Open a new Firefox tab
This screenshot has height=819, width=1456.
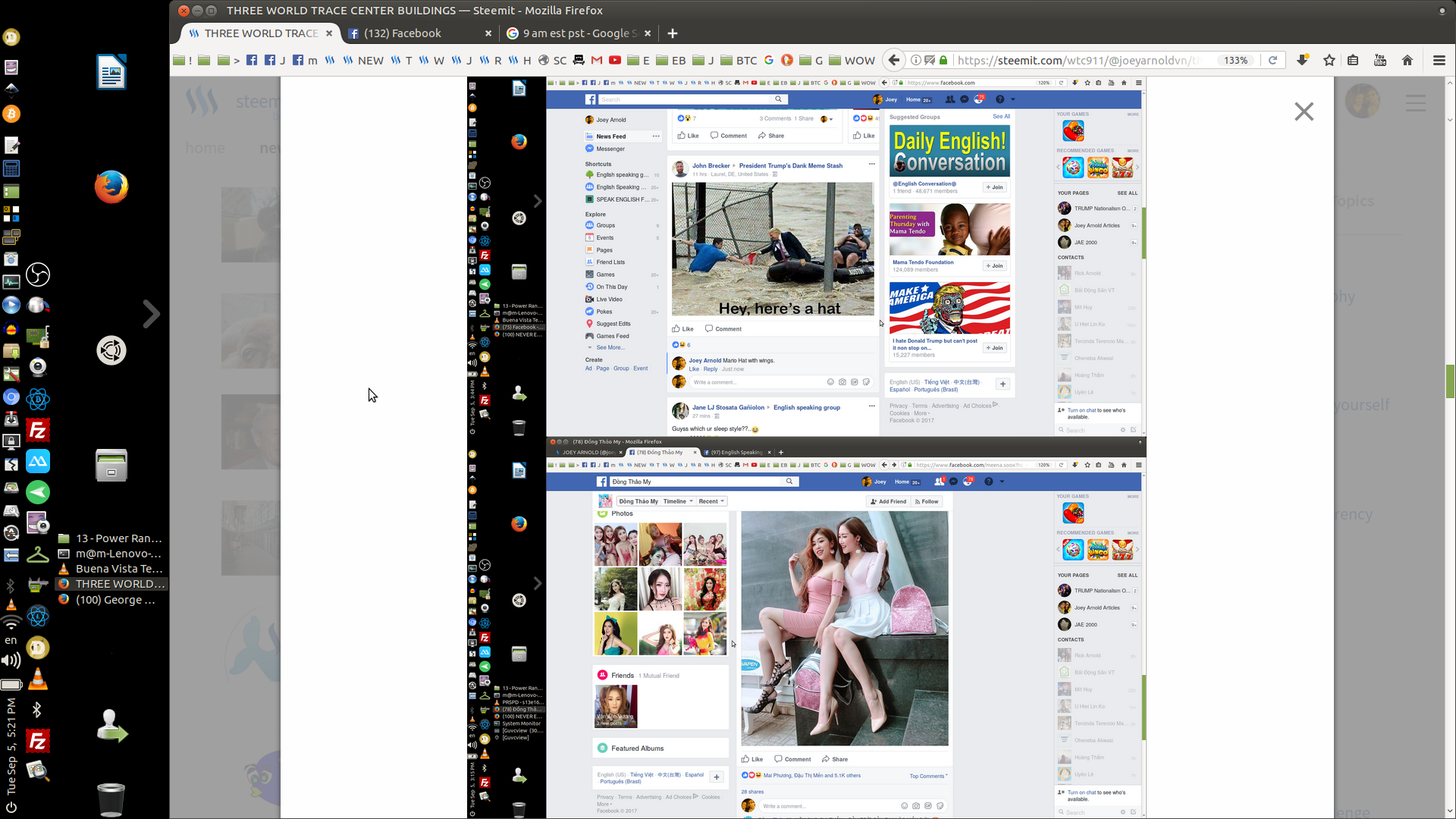click(x=672, y=33)
